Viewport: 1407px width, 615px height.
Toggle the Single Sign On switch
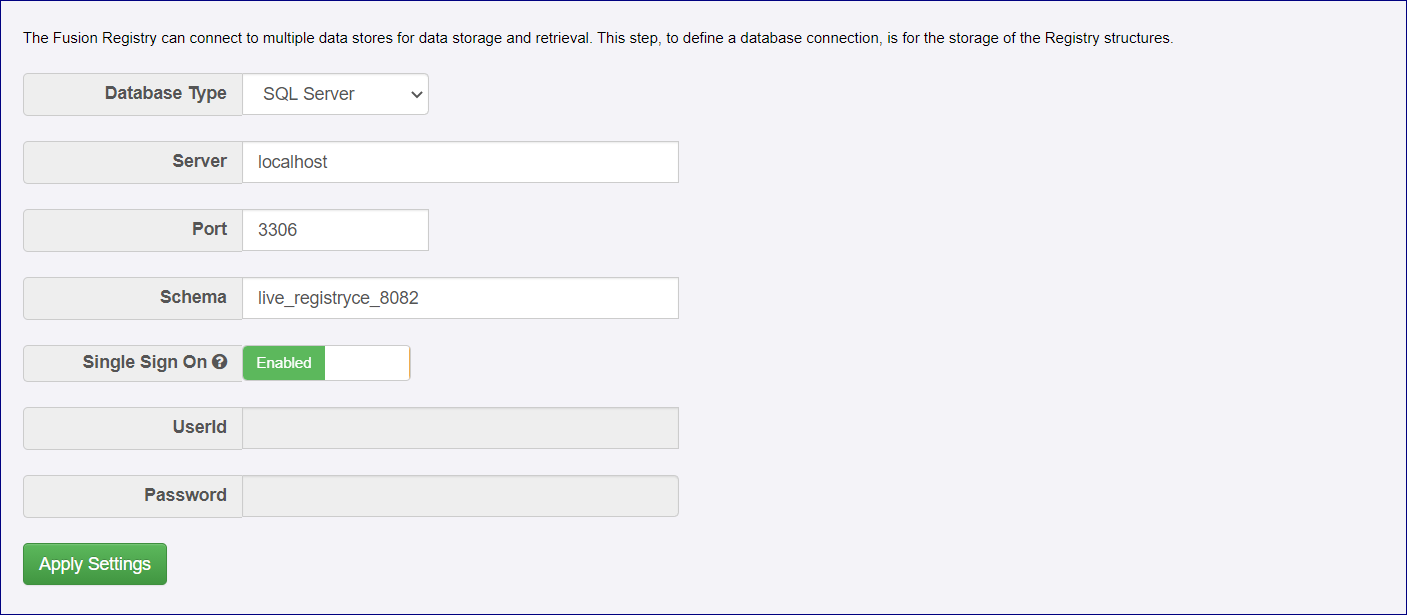(326, 363)
